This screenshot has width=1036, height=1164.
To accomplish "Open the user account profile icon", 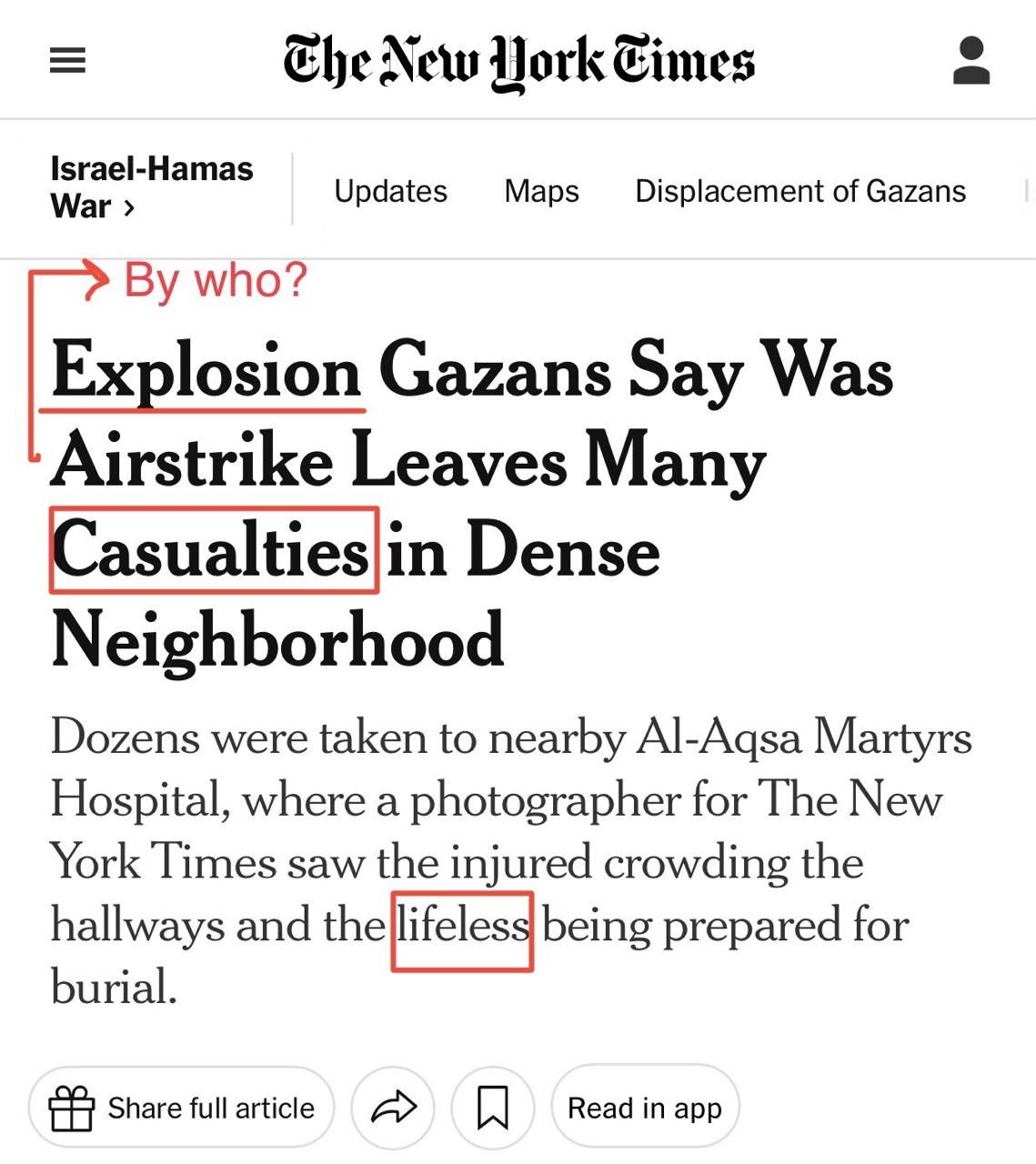I will (x=971, y=61).
